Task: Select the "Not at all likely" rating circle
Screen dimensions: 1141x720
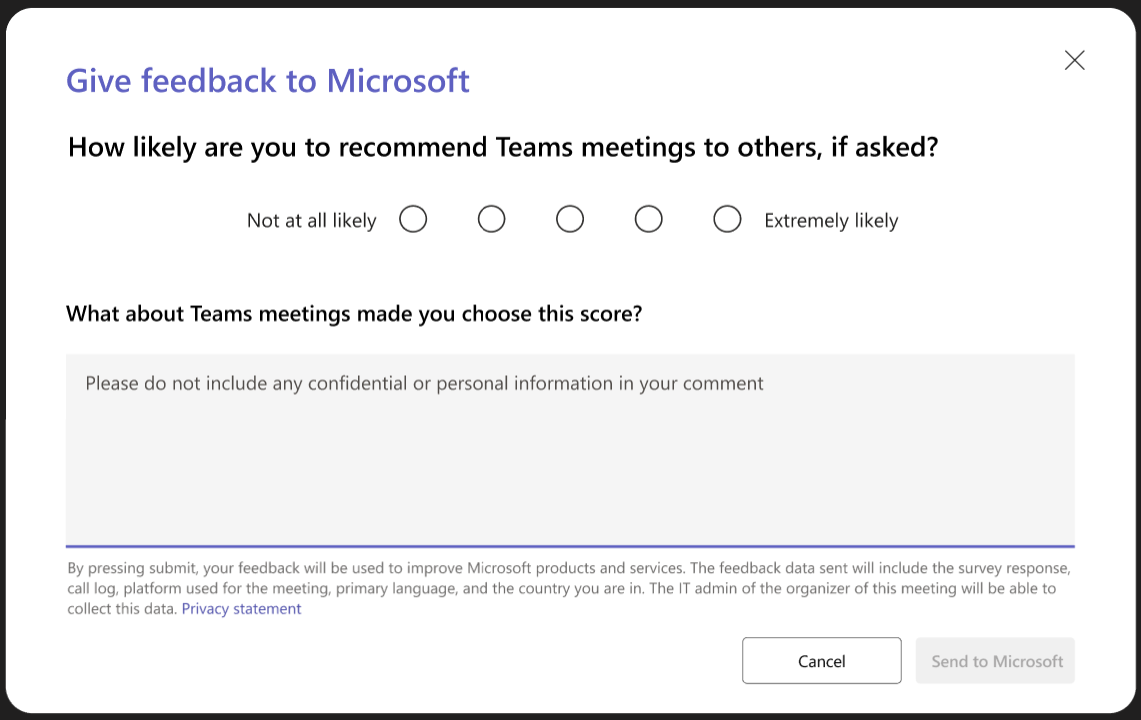Action: [413, 219]
